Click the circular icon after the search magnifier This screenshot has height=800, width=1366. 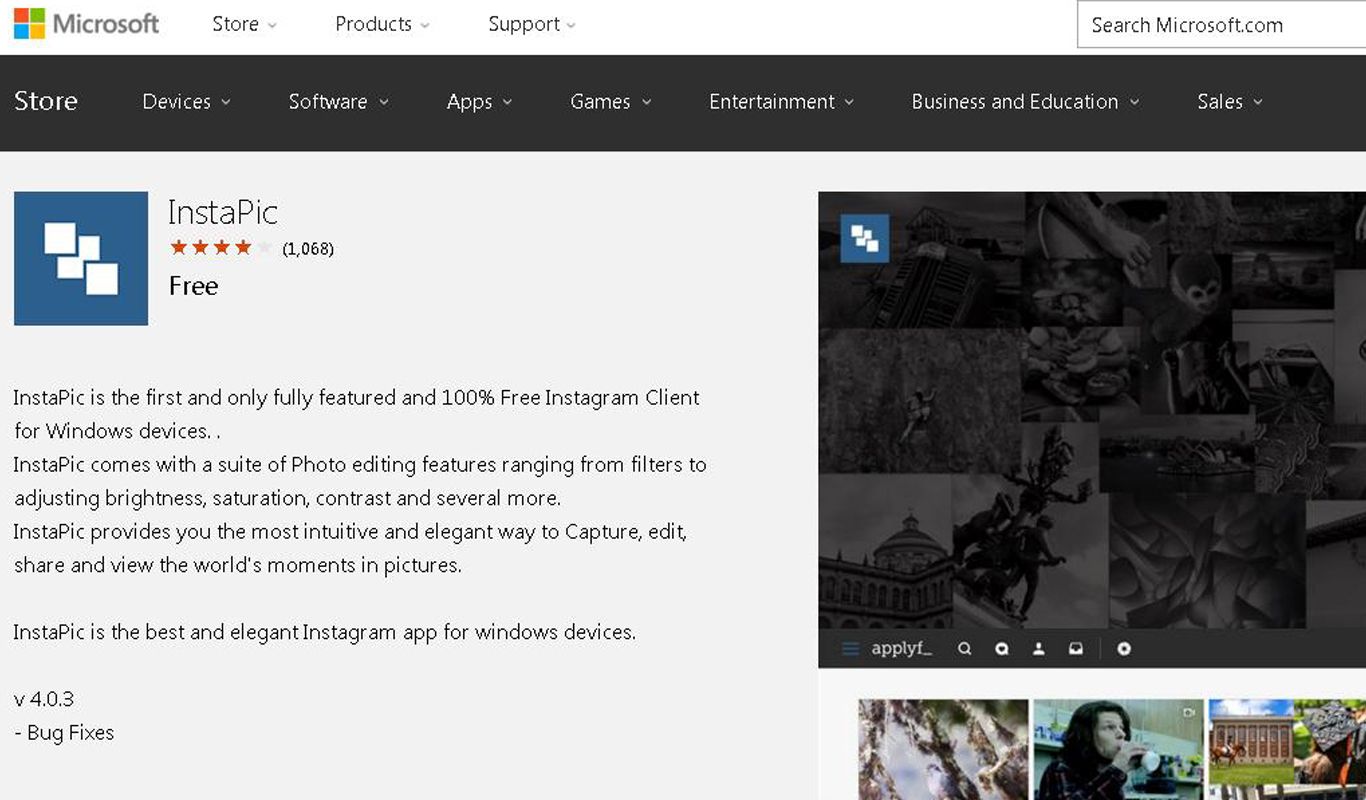[1002, 649]
